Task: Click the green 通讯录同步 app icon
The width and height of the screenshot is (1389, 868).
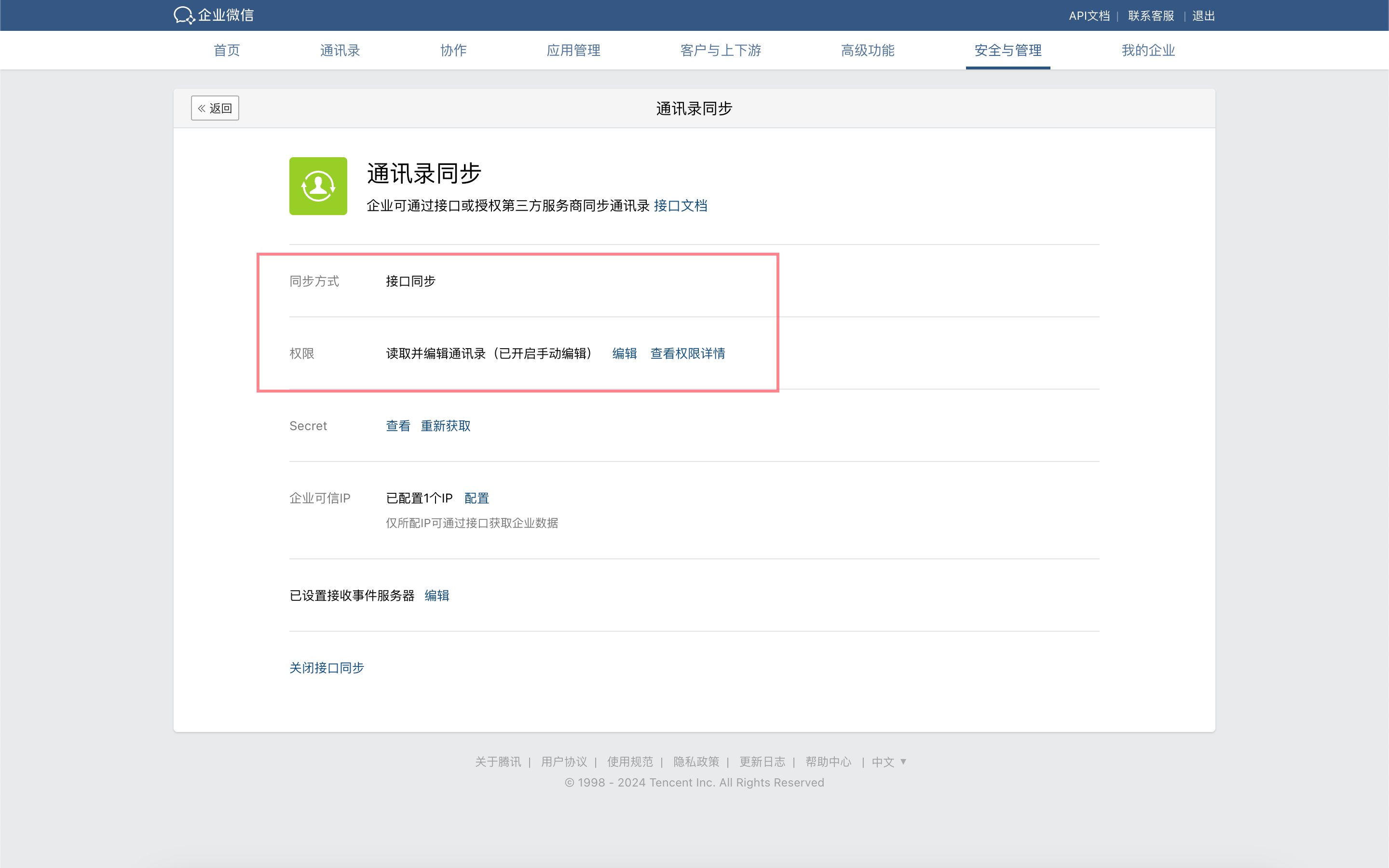Action: tap(318, 186)
